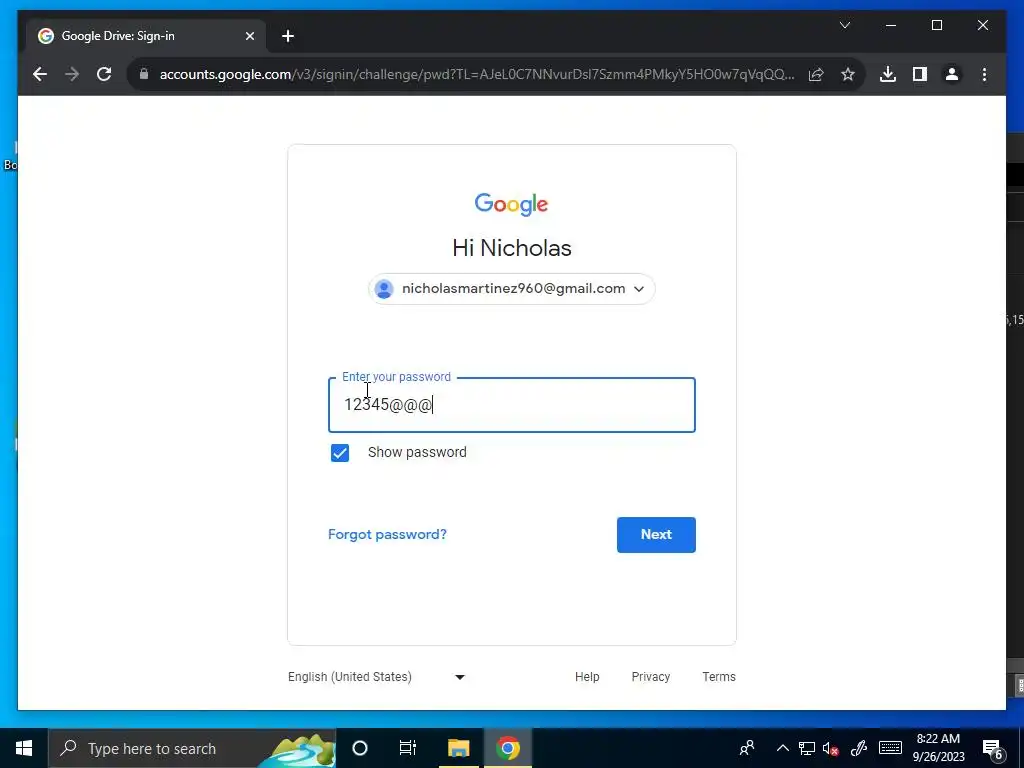Click the Chrome taskbar icon
Image resolution: width=1024 pixels, height=768 pixels.
pos(507,748)
